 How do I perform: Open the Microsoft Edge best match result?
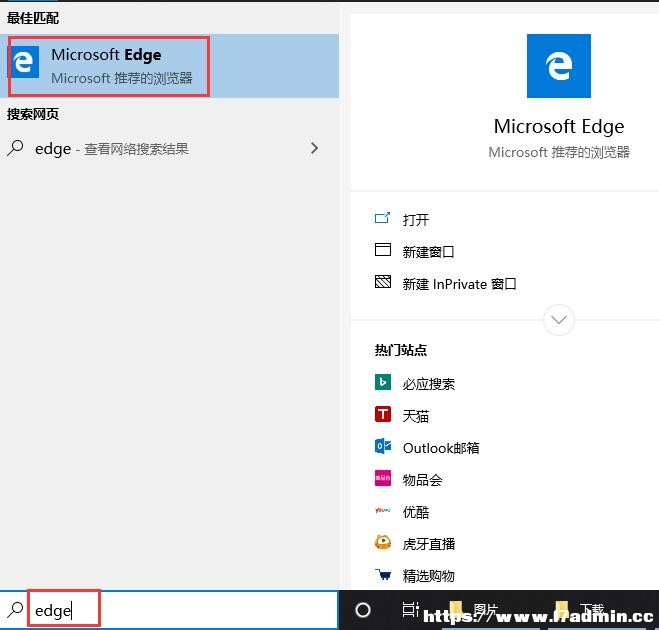coord(169,66)
